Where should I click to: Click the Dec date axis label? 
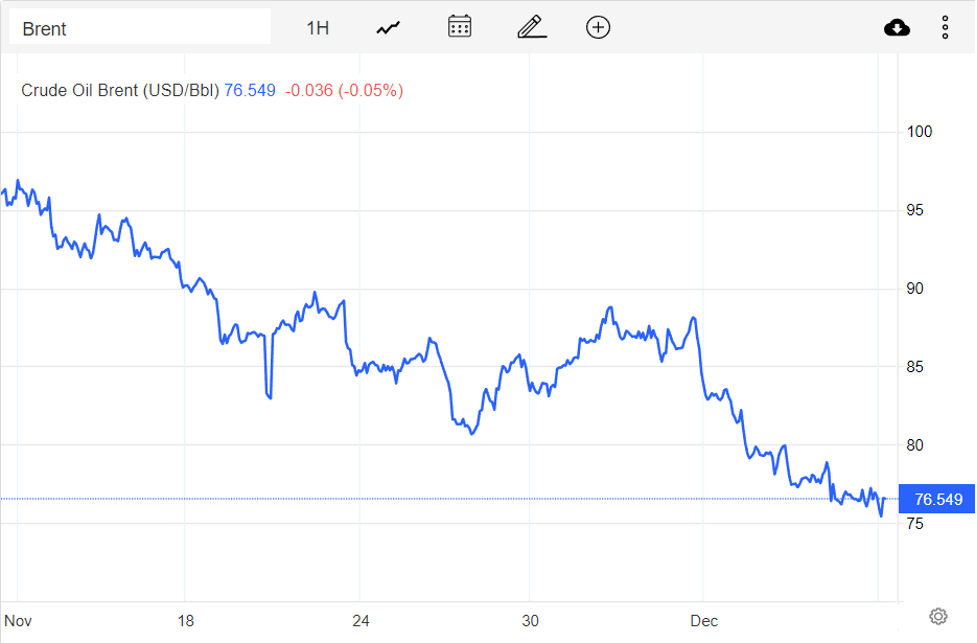704,621
